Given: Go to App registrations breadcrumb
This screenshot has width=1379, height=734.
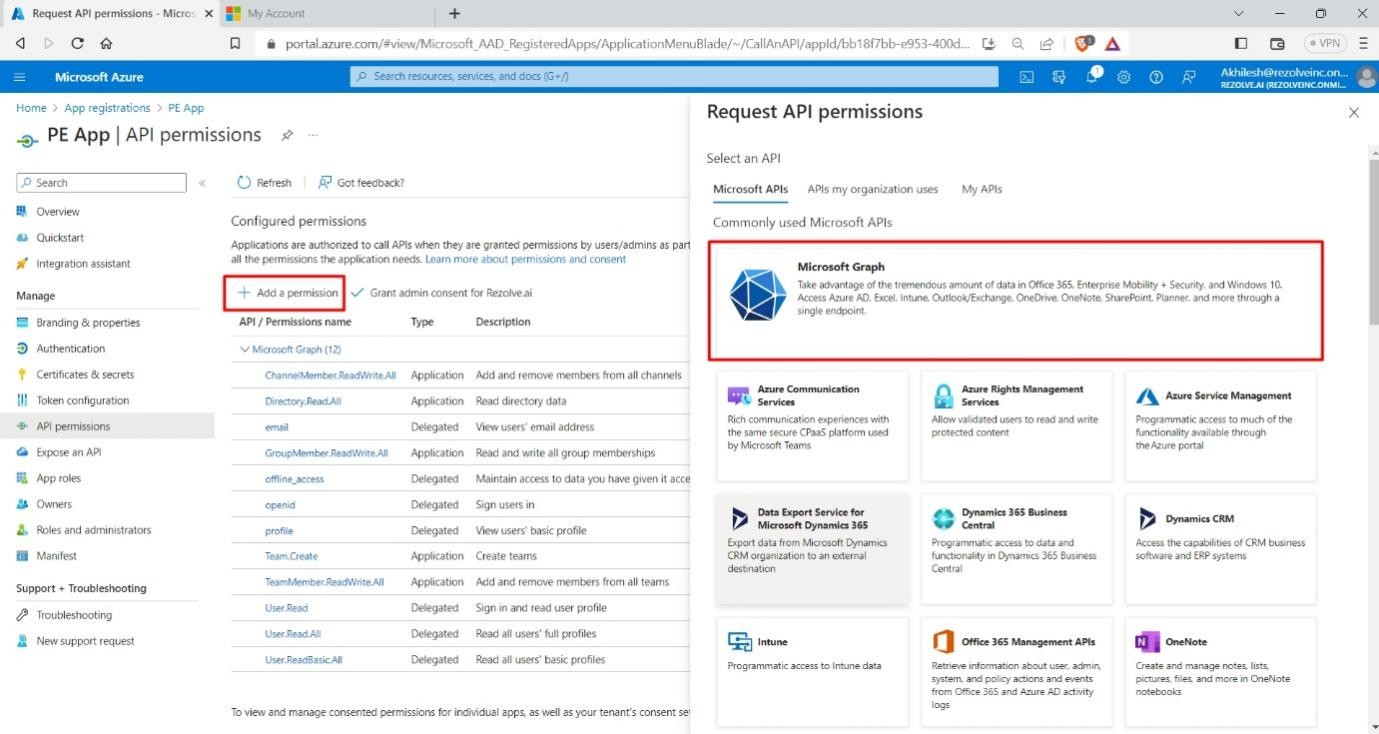Looking at the screenshot, I should (107, 108).
